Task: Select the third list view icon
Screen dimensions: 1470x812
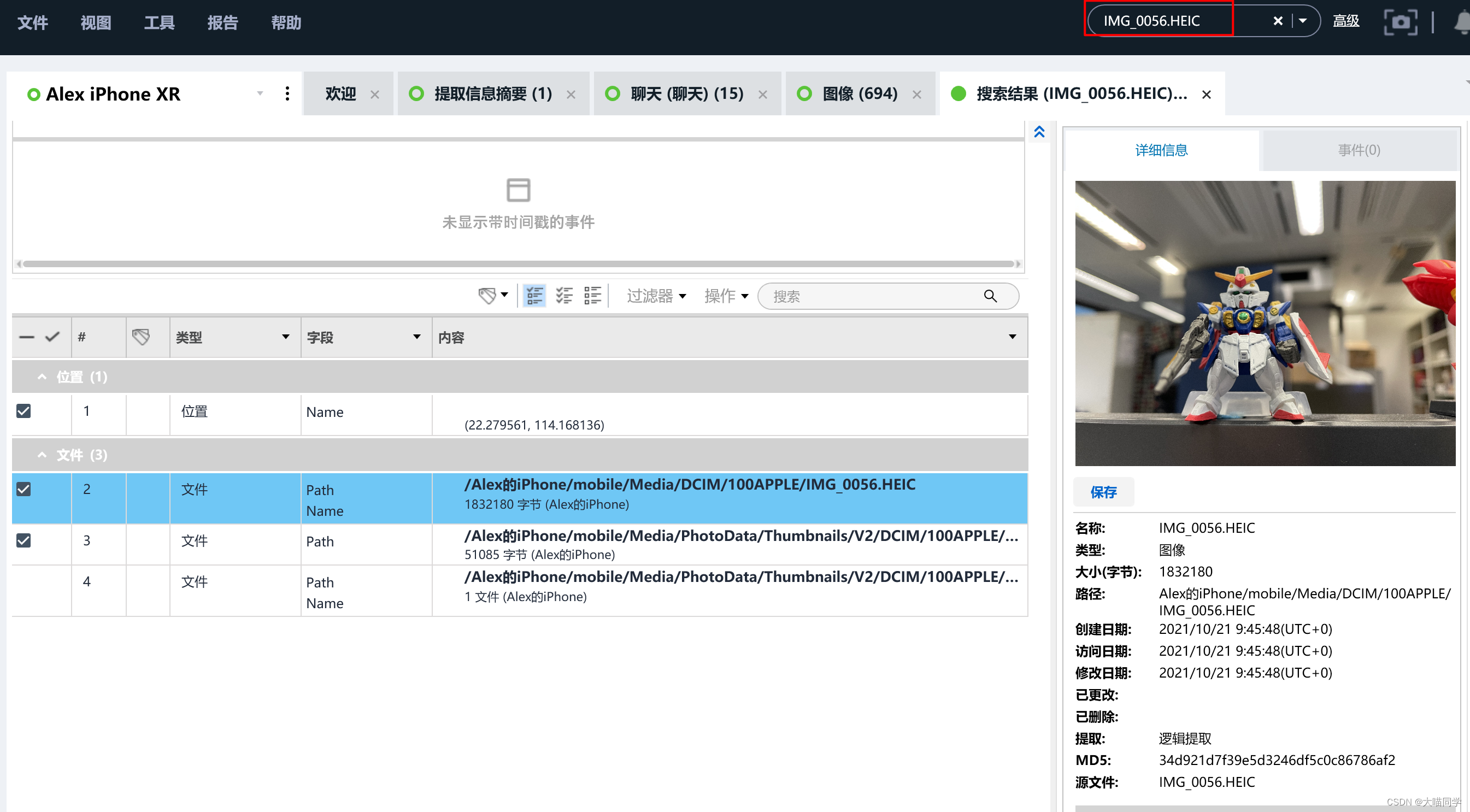Action: pos(592,296)
